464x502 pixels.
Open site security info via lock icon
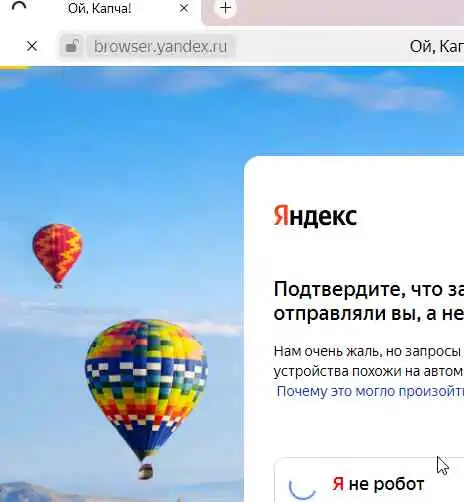(x=72, y=46)
